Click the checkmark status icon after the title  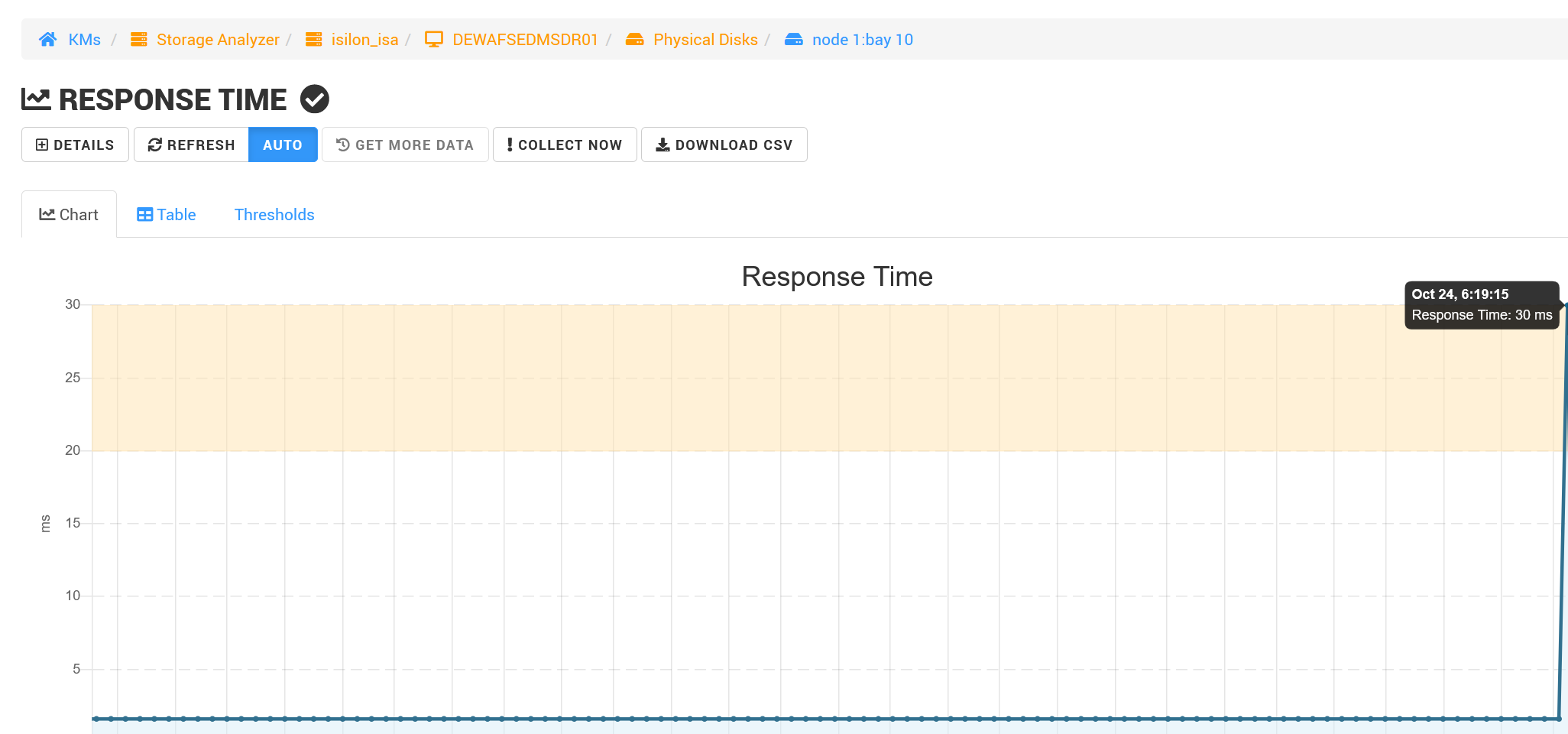[x=313, y=98]
